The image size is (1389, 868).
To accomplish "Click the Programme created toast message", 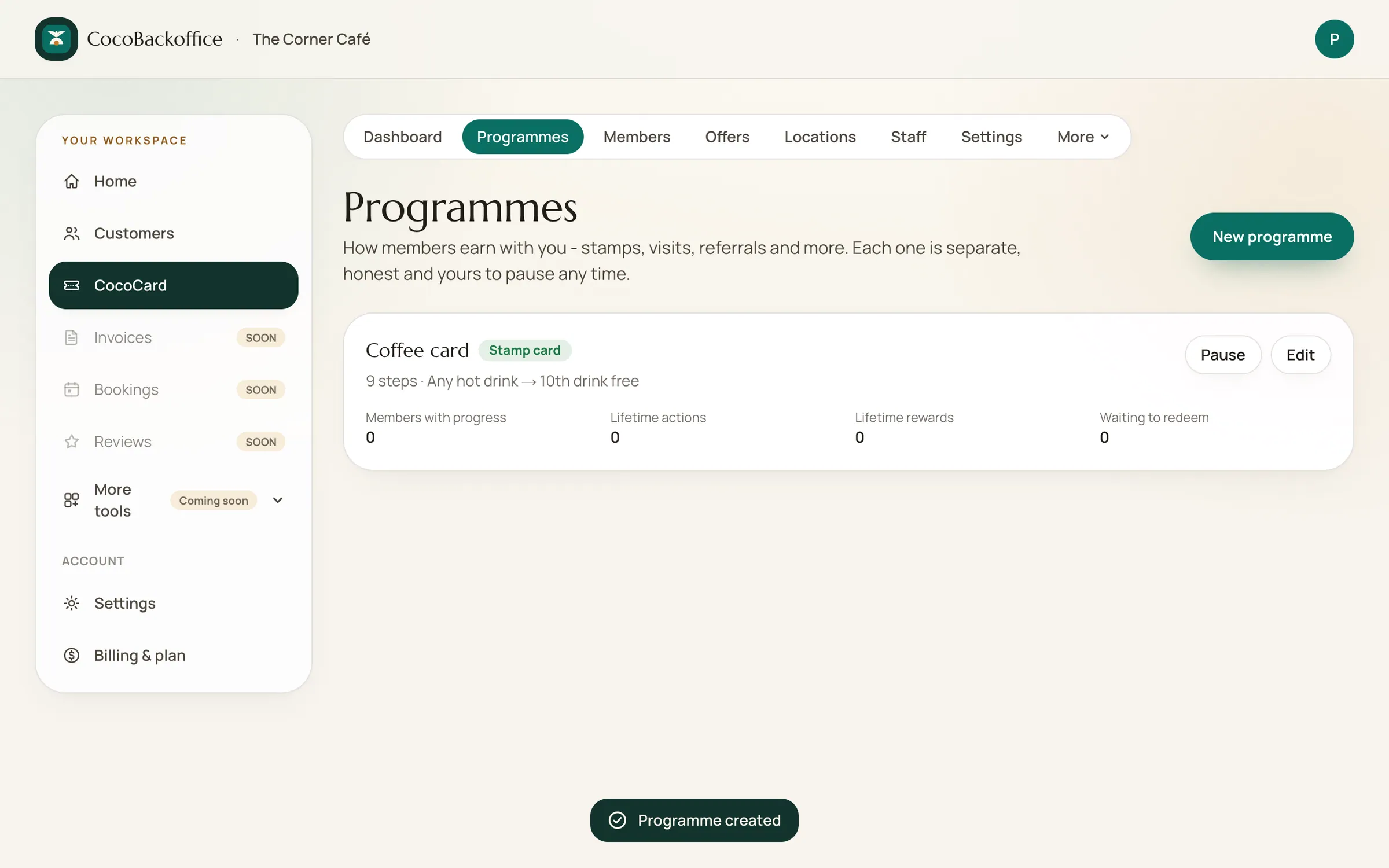I will click(694, 820).
